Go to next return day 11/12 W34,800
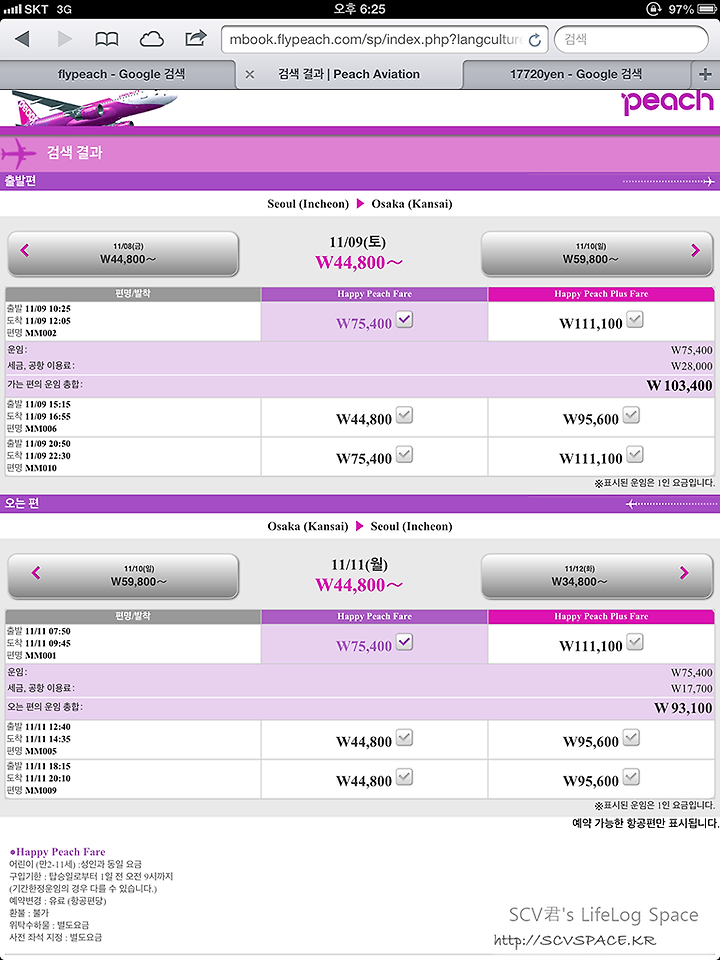This screenshot has height=960, width=720. pos(597,576)
